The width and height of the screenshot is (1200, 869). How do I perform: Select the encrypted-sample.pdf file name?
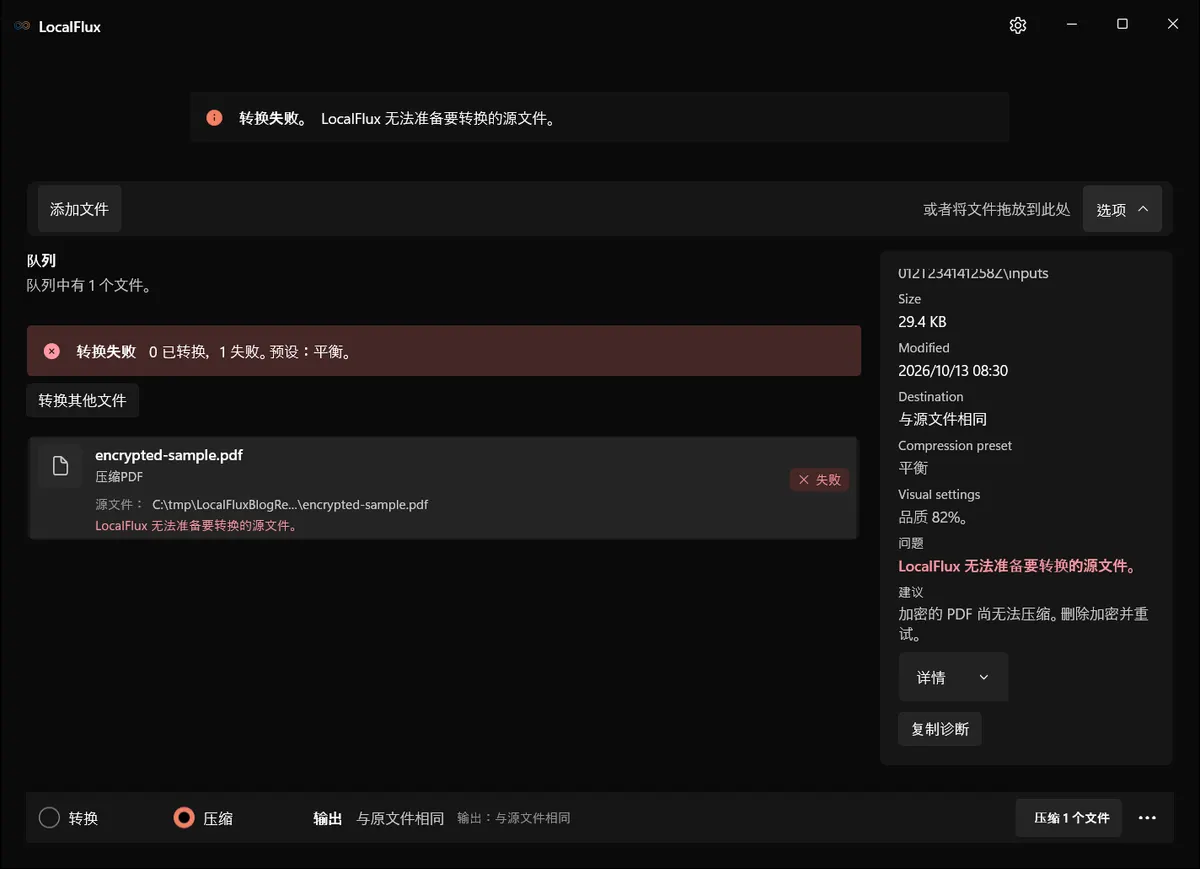[x=169, y=455]
